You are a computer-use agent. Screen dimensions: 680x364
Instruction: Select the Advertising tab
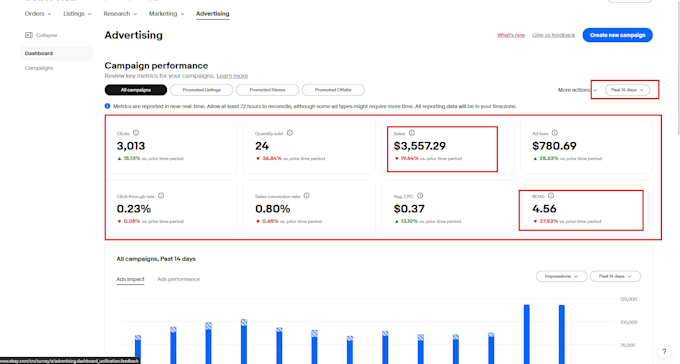(x=212, y=14)
